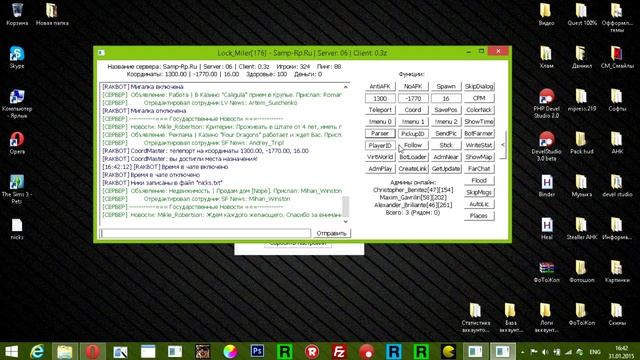Viewport: 640px width, 360px height.
Task: Click the ENG language indicator
Action: (595, 352)
